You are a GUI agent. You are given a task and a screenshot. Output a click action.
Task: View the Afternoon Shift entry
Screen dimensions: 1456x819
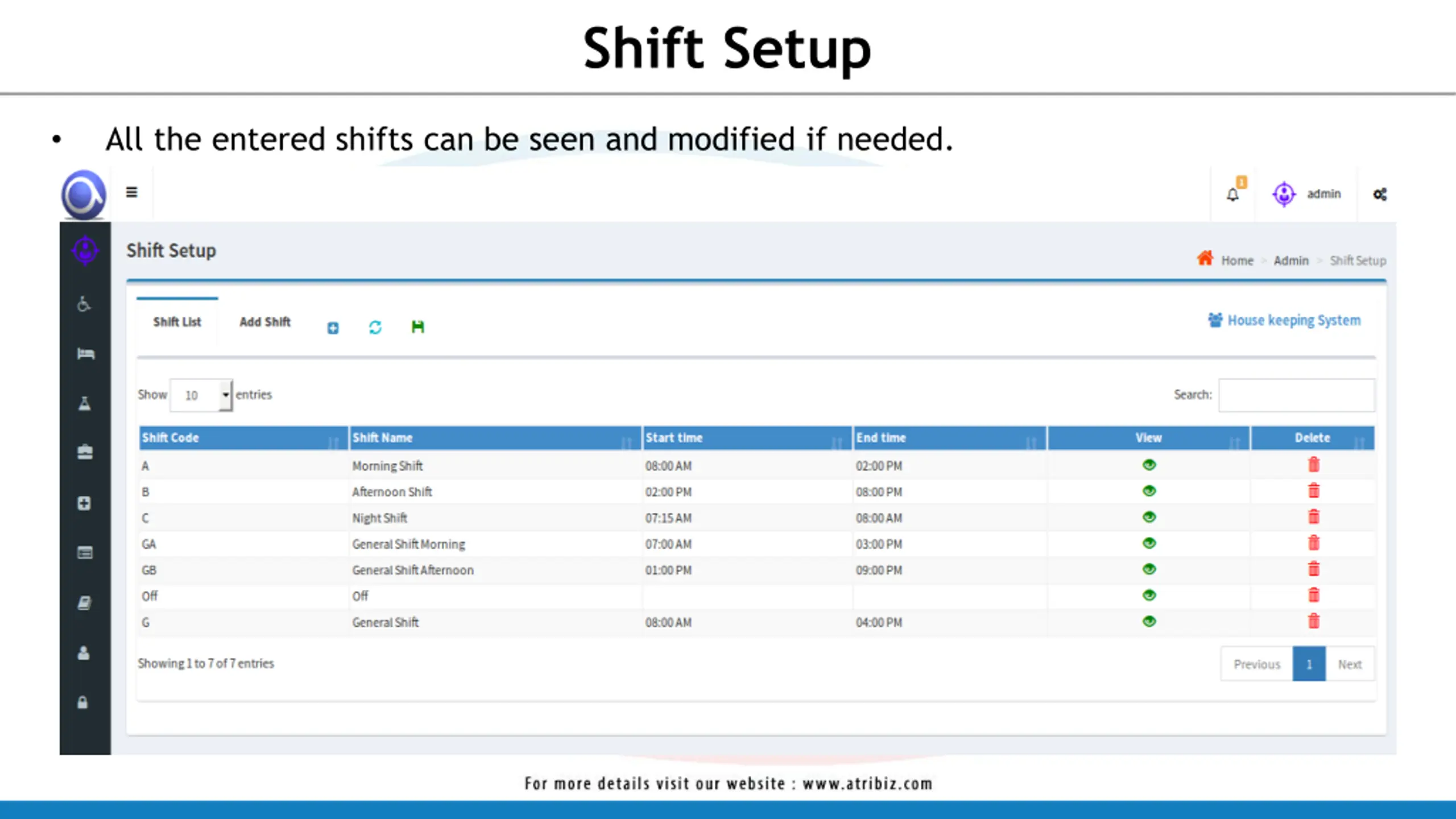click(x=1149, y=490)
